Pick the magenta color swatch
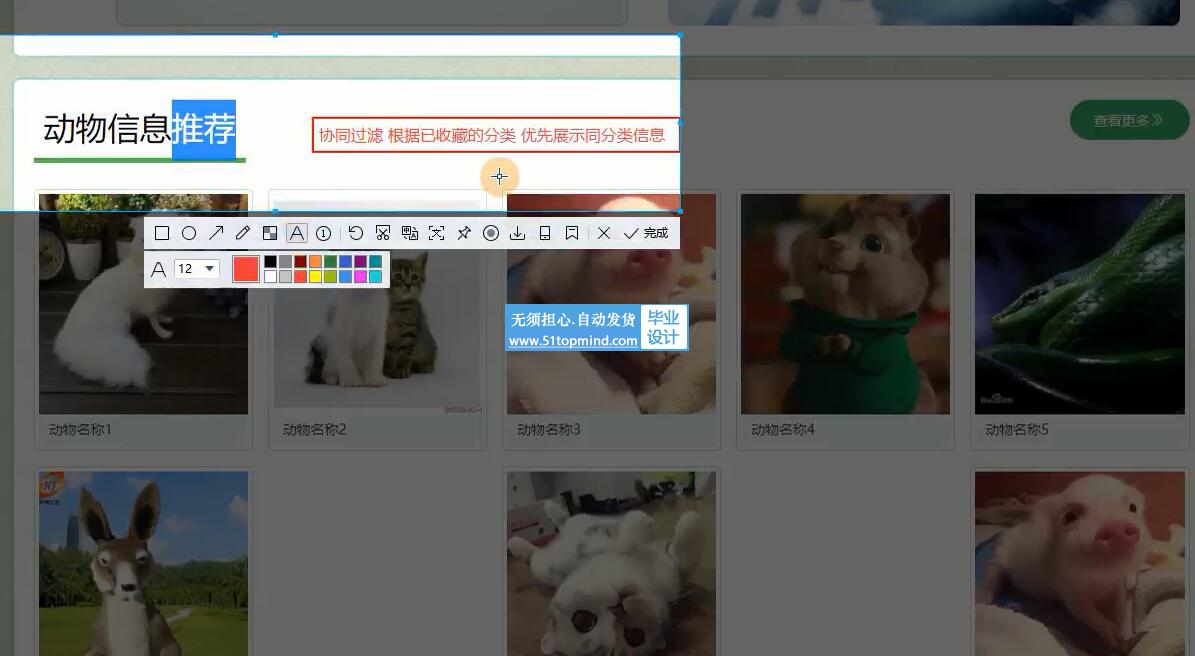This screenshot has width=1195, height=656. [x=360, y=277]
